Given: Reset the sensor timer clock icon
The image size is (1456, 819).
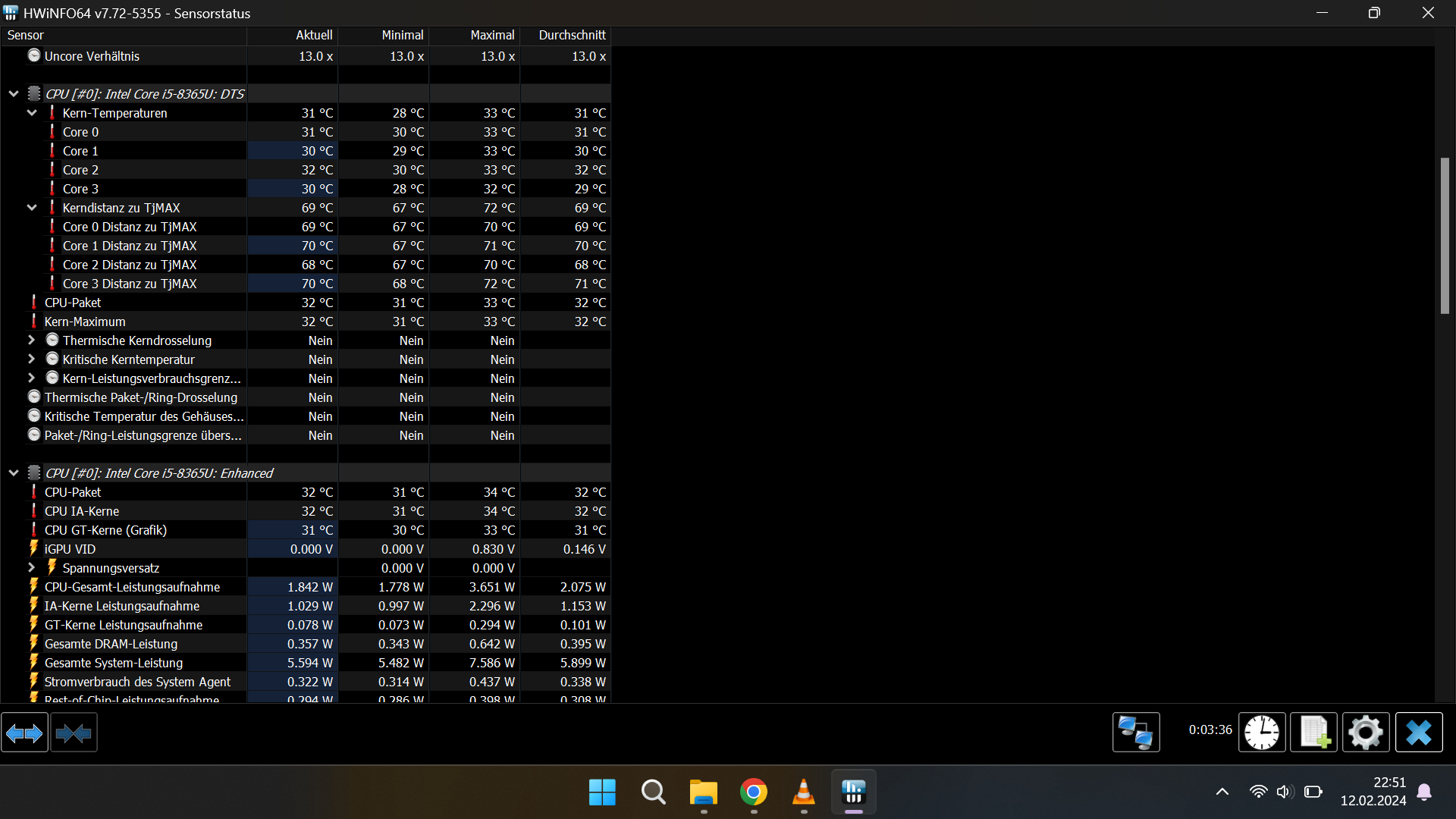Looking at the screenshot, I should 1261,733.
